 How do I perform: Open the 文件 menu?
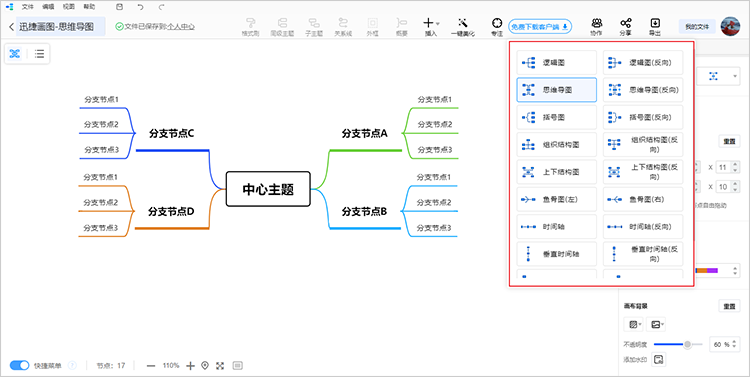27,7
